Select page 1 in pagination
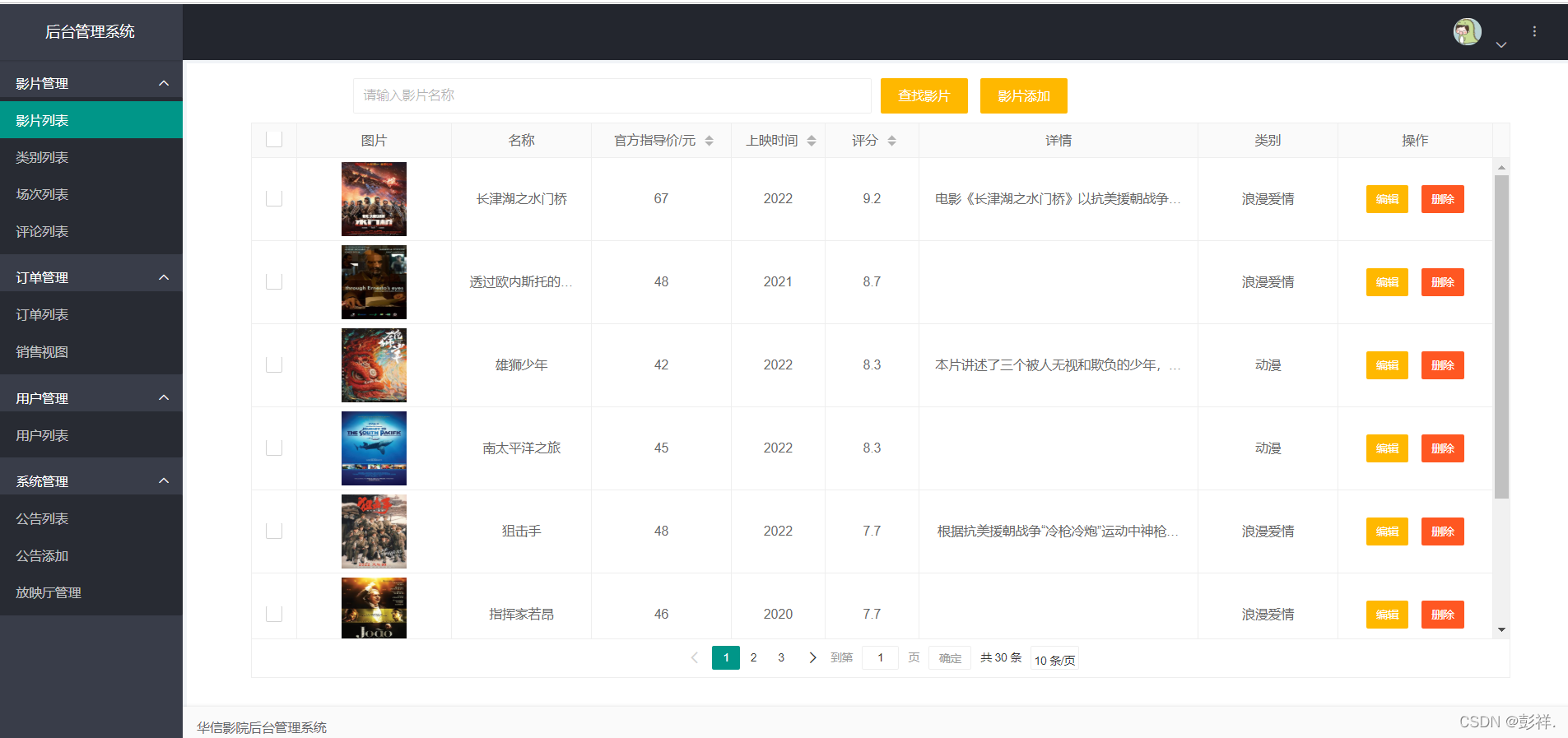The image size is (1568, 738). [726, 657]
